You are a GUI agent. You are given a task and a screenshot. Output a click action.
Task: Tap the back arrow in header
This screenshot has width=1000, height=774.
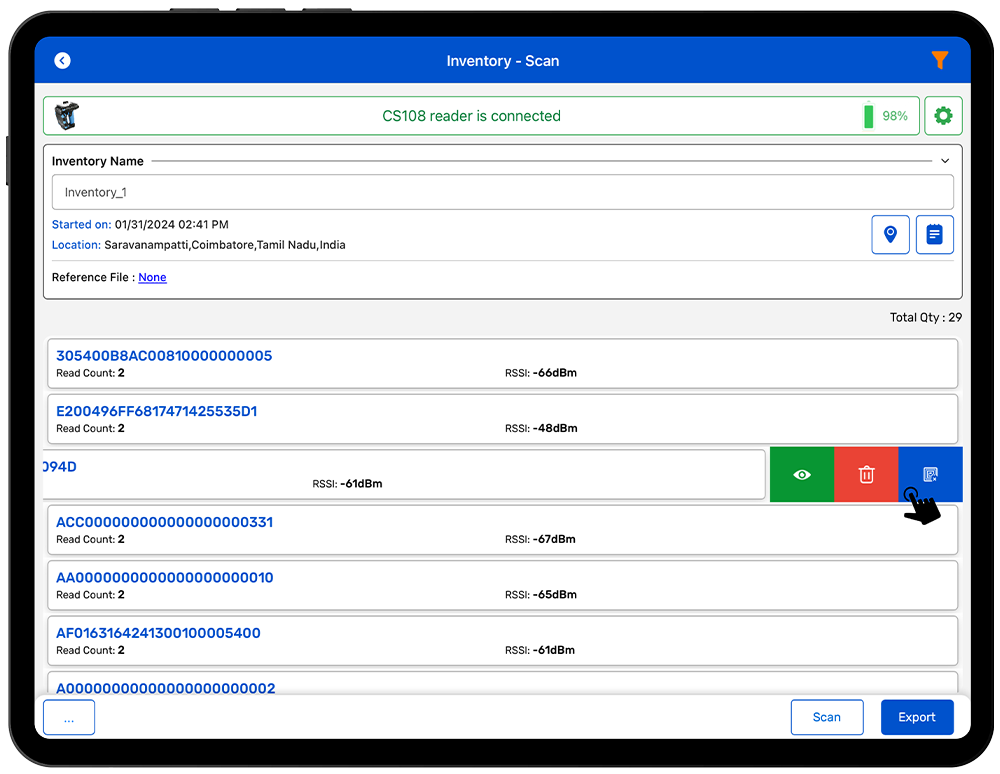tap(62, 61)
